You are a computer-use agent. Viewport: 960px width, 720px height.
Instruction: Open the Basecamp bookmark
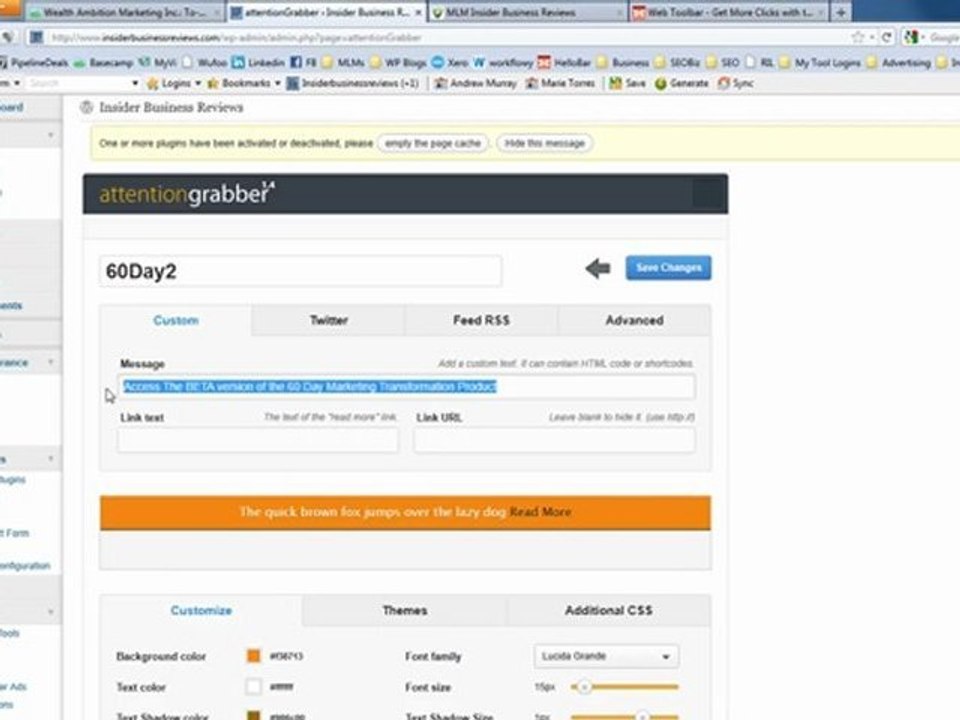pos(103,62)
